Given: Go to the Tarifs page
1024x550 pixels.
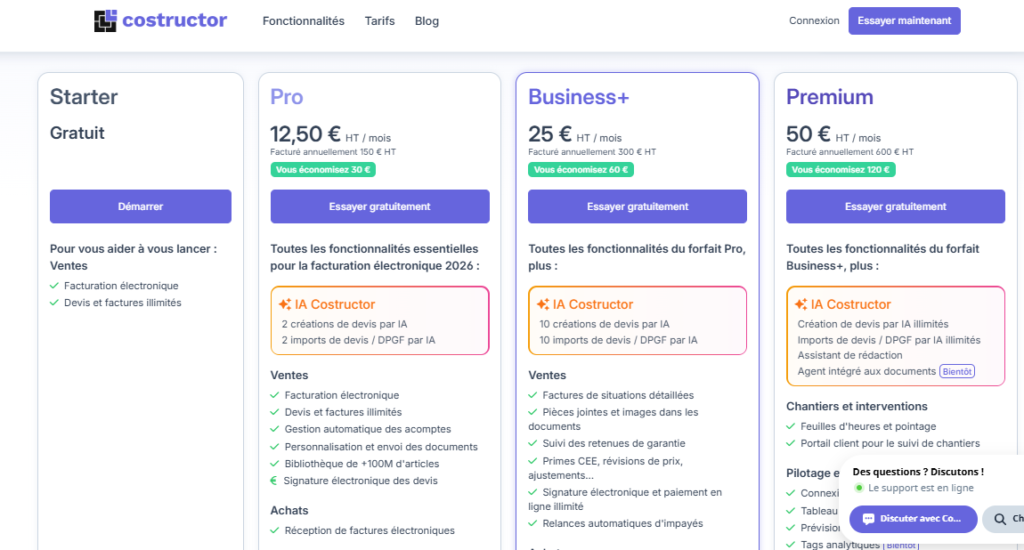Looking at the screenshot, I should [x=380, y=21].
